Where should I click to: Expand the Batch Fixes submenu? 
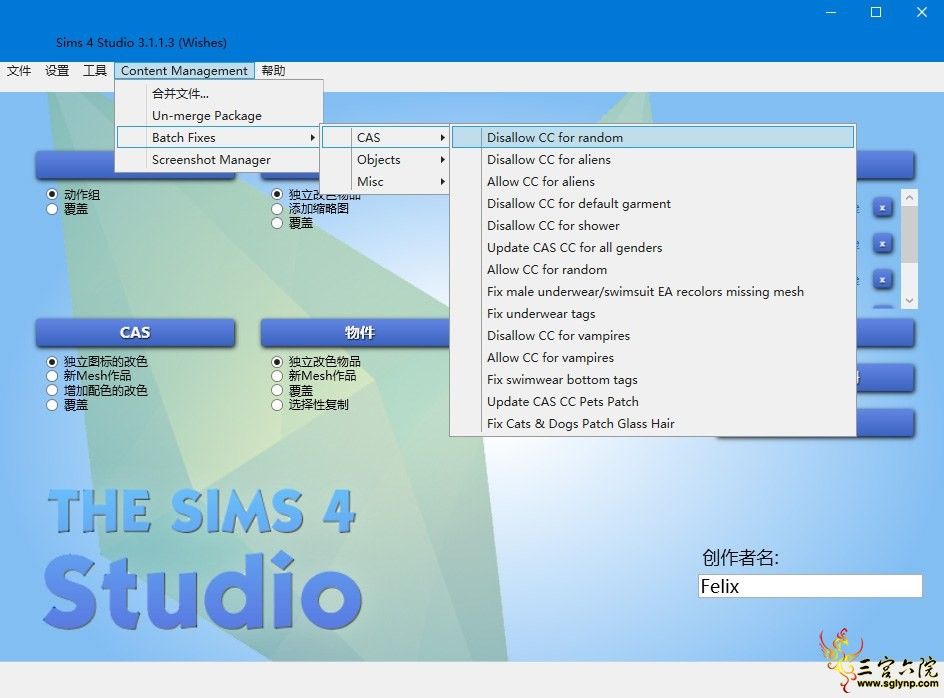coord(218,137)
